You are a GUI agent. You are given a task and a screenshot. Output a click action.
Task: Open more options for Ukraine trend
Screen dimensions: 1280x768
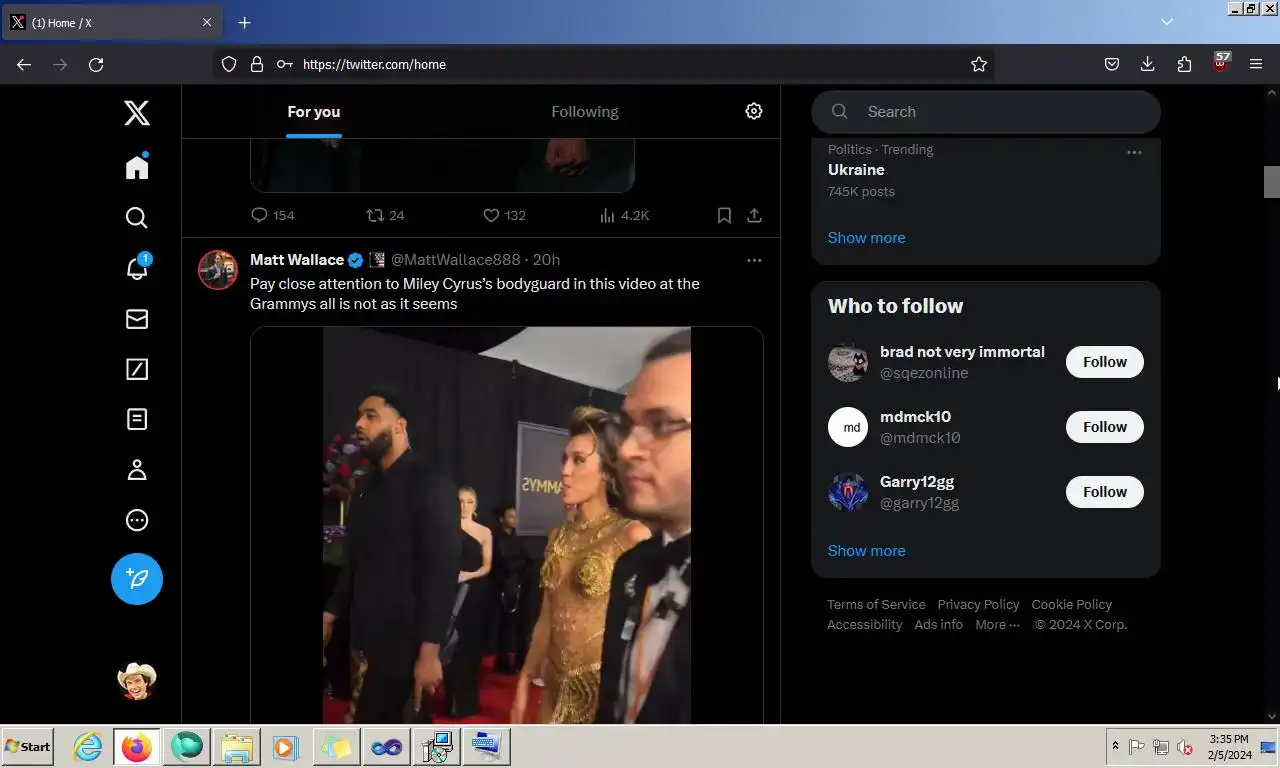[1134, 152]
